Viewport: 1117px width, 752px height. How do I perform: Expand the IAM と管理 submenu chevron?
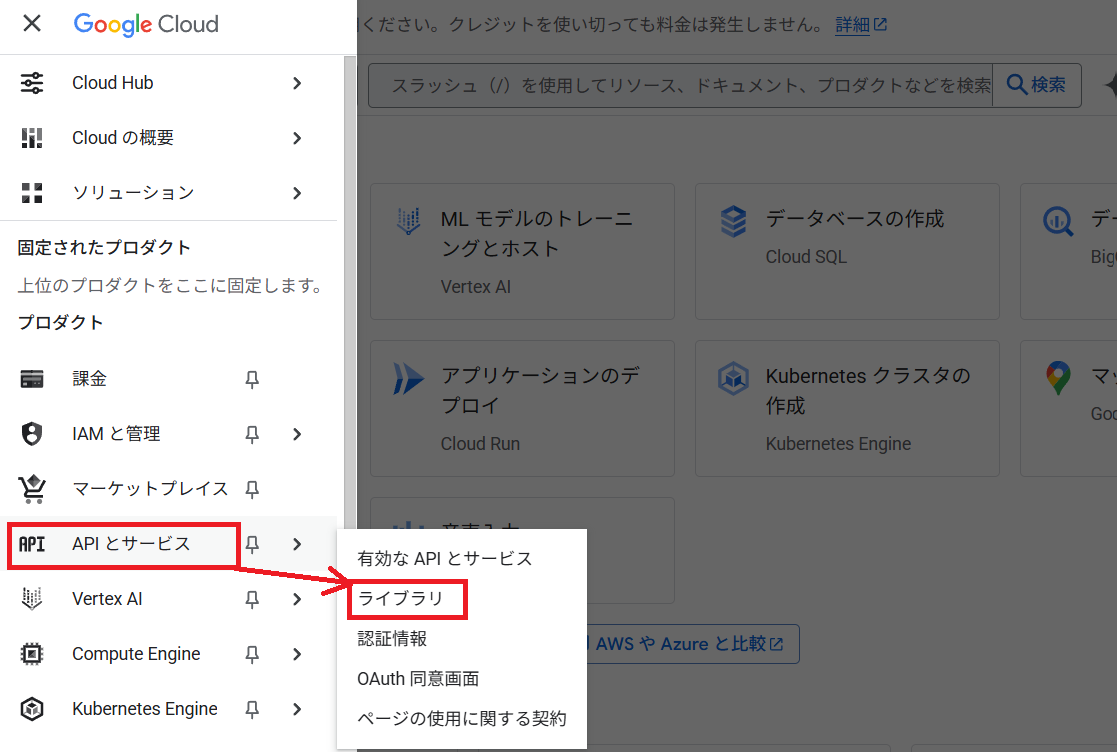(297, 434)
